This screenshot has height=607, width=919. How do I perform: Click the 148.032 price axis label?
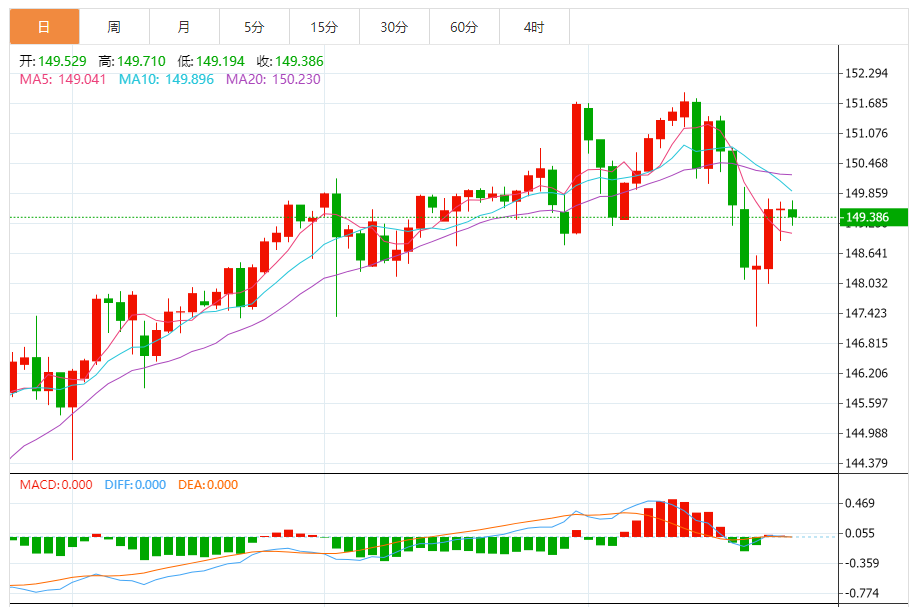tap(866, 283)
